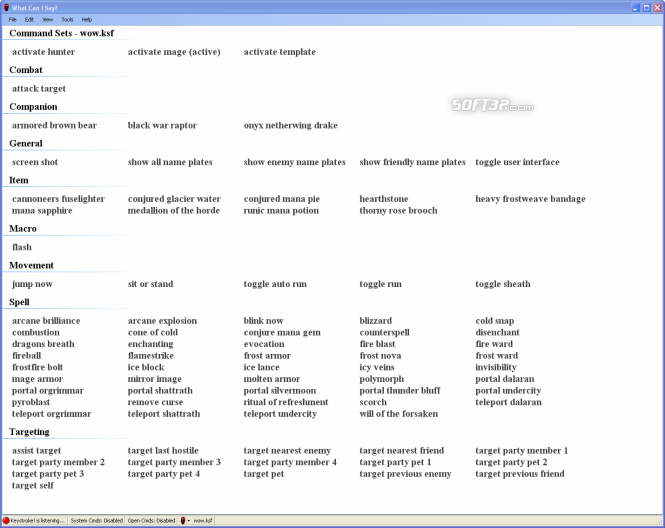
Task: Select 'conjured mana pie' item
Action: click(x=282, y=198)
